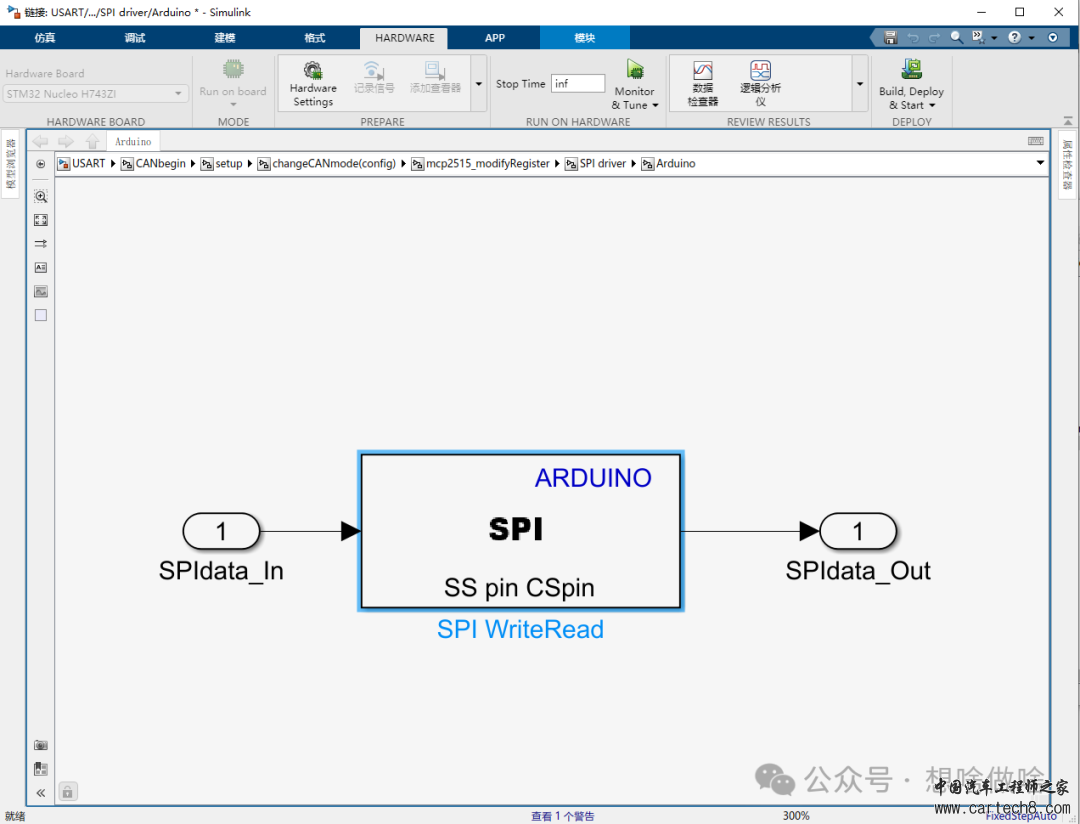Click the fit-to-view icon in the palette
Screen dimensions: 1080x824
pyautogui.click(x=41, y=220)
